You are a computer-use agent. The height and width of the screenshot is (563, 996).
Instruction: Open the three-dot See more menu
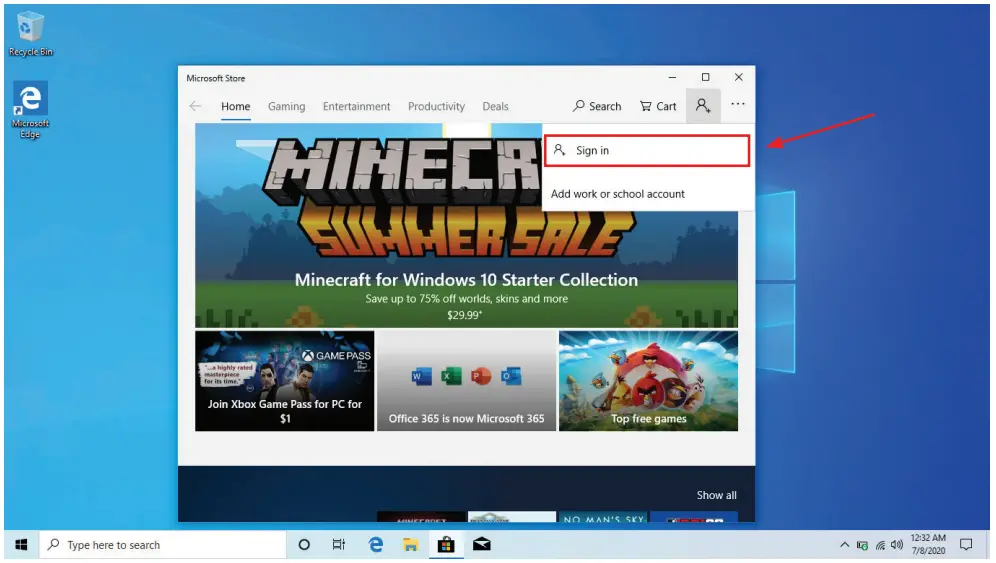tap(738, 105)
